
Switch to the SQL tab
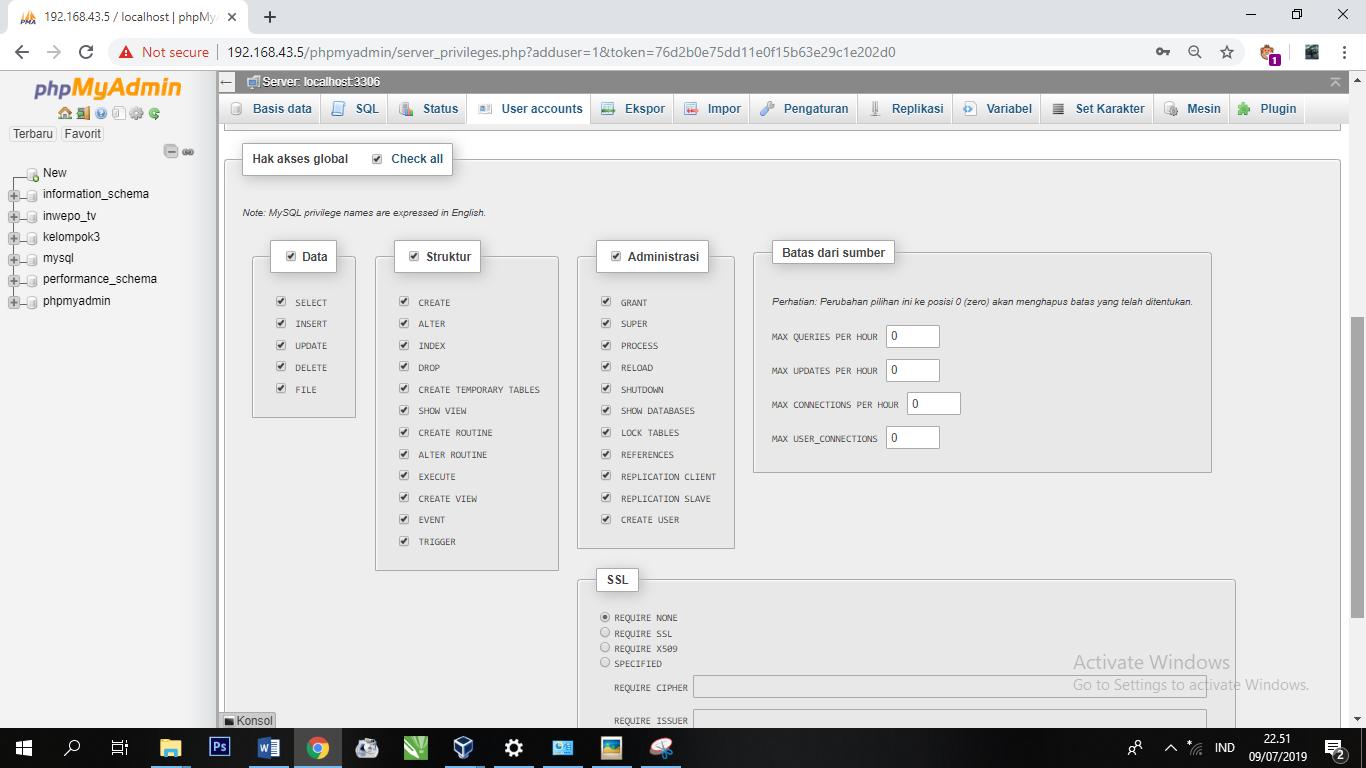tap(356, 109)
